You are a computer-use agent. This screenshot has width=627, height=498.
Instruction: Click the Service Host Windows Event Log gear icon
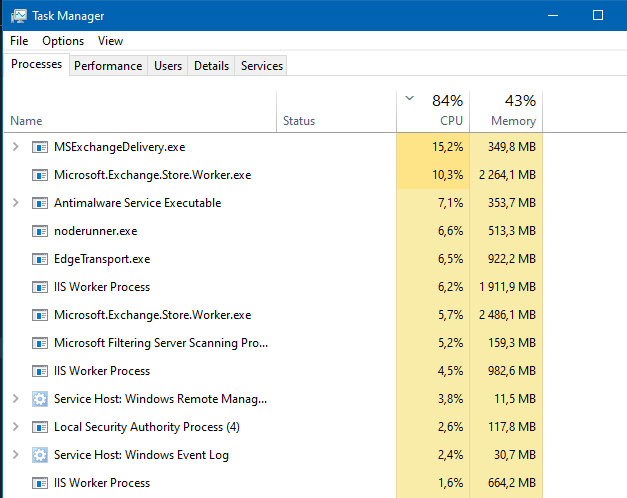coord(40,455)
